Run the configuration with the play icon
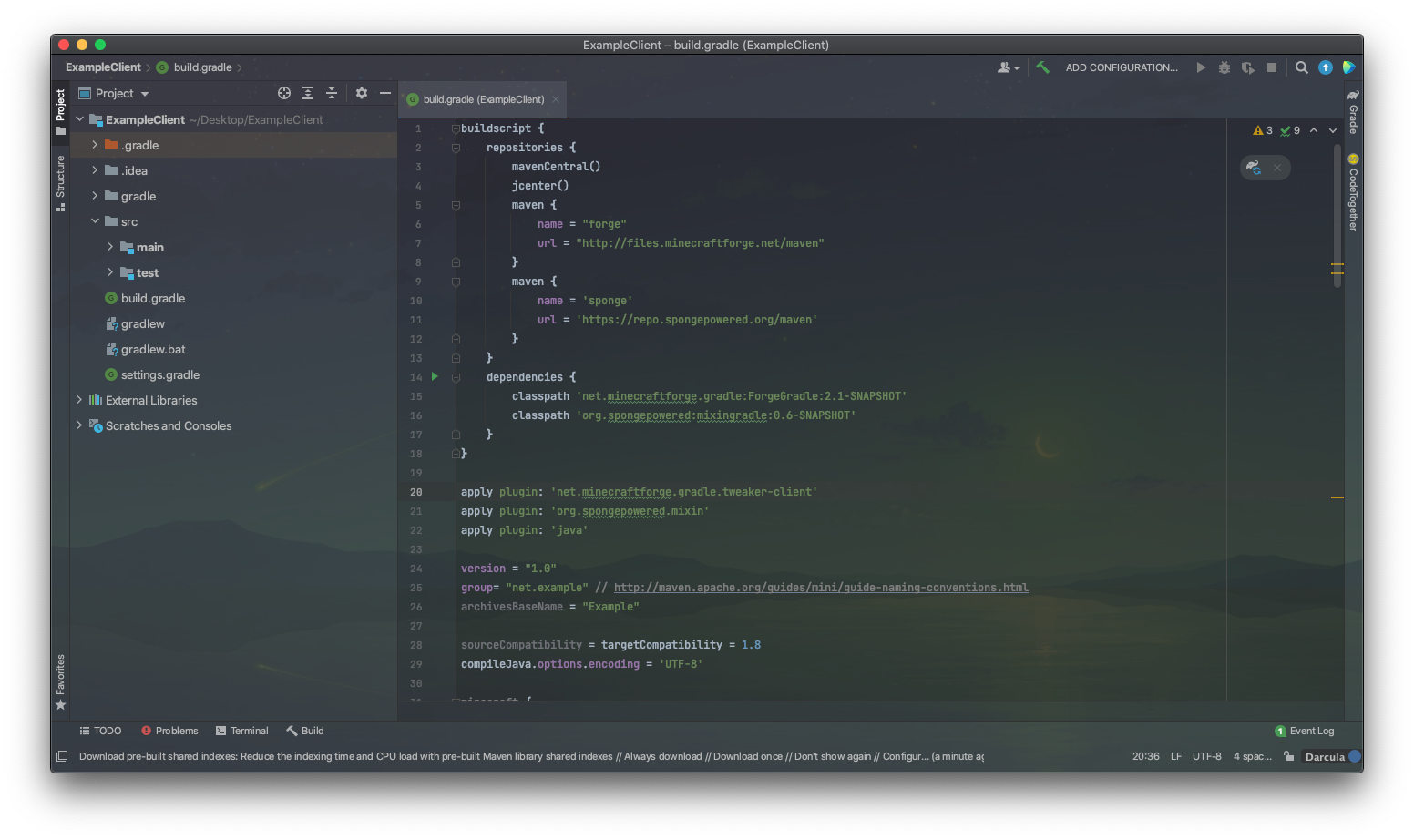 pos(1201,67)
